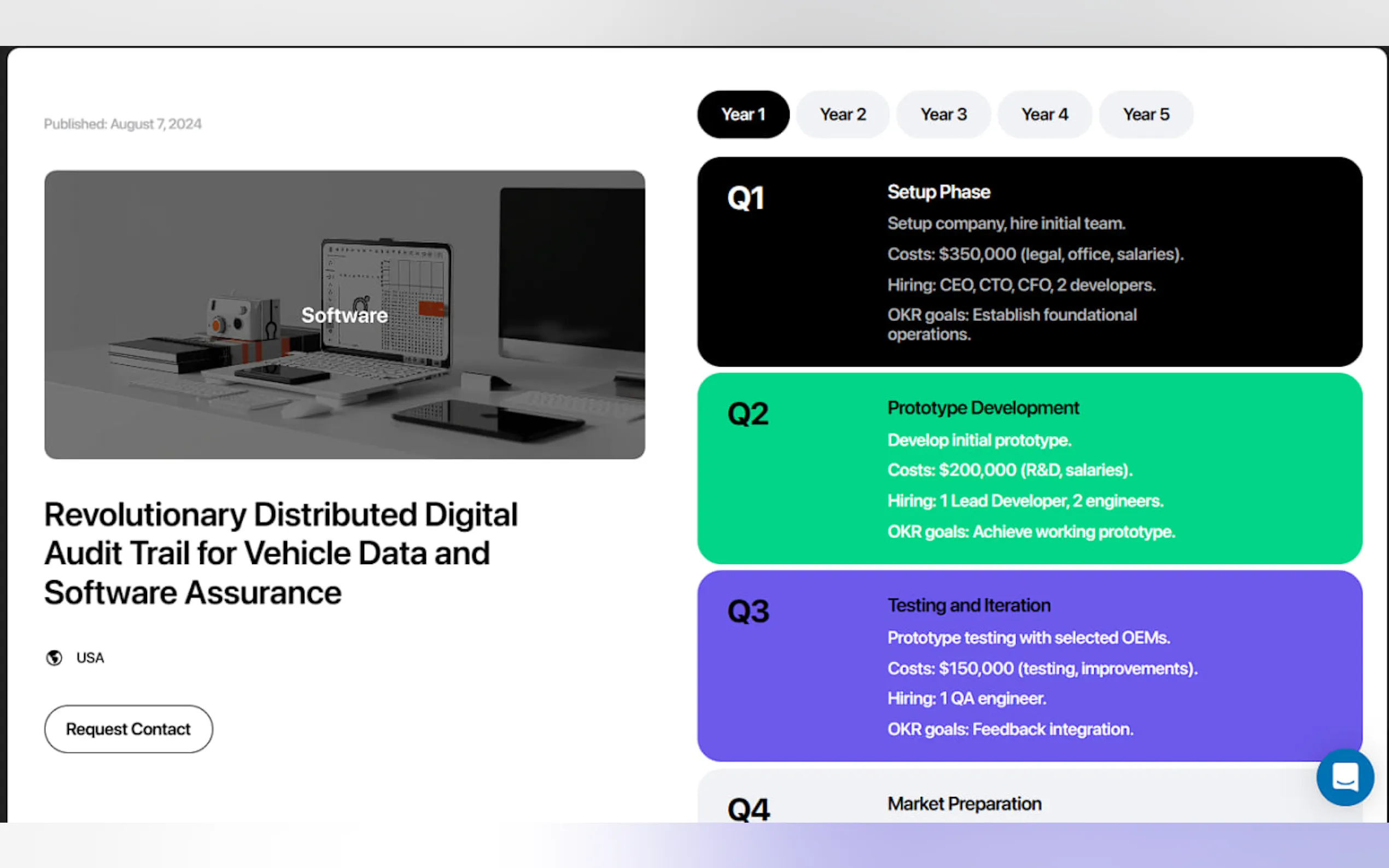1389x868 pixels.
Task: Click the large Q1 quarter label
Action: coord(745,198)
